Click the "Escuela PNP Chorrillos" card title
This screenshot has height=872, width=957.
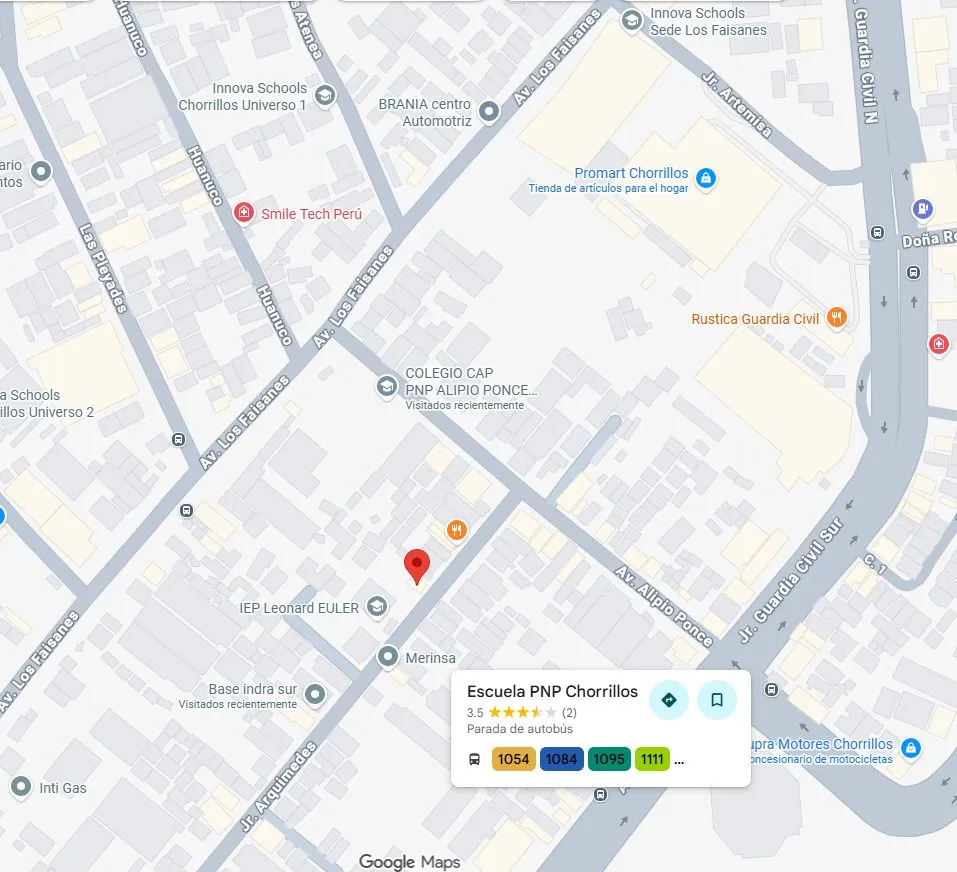pyautogui.click(x=552, y=691)
